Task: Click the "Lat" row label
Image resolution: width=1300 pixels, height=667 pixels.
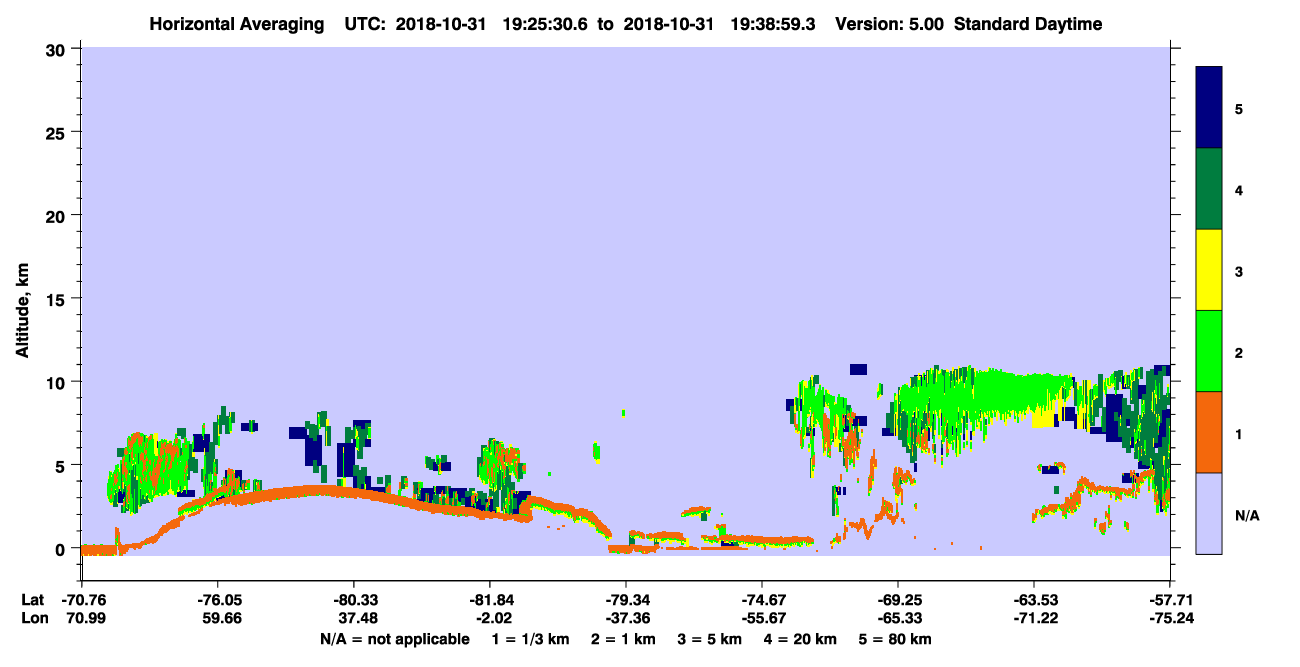Action: [x=32, y=600]
